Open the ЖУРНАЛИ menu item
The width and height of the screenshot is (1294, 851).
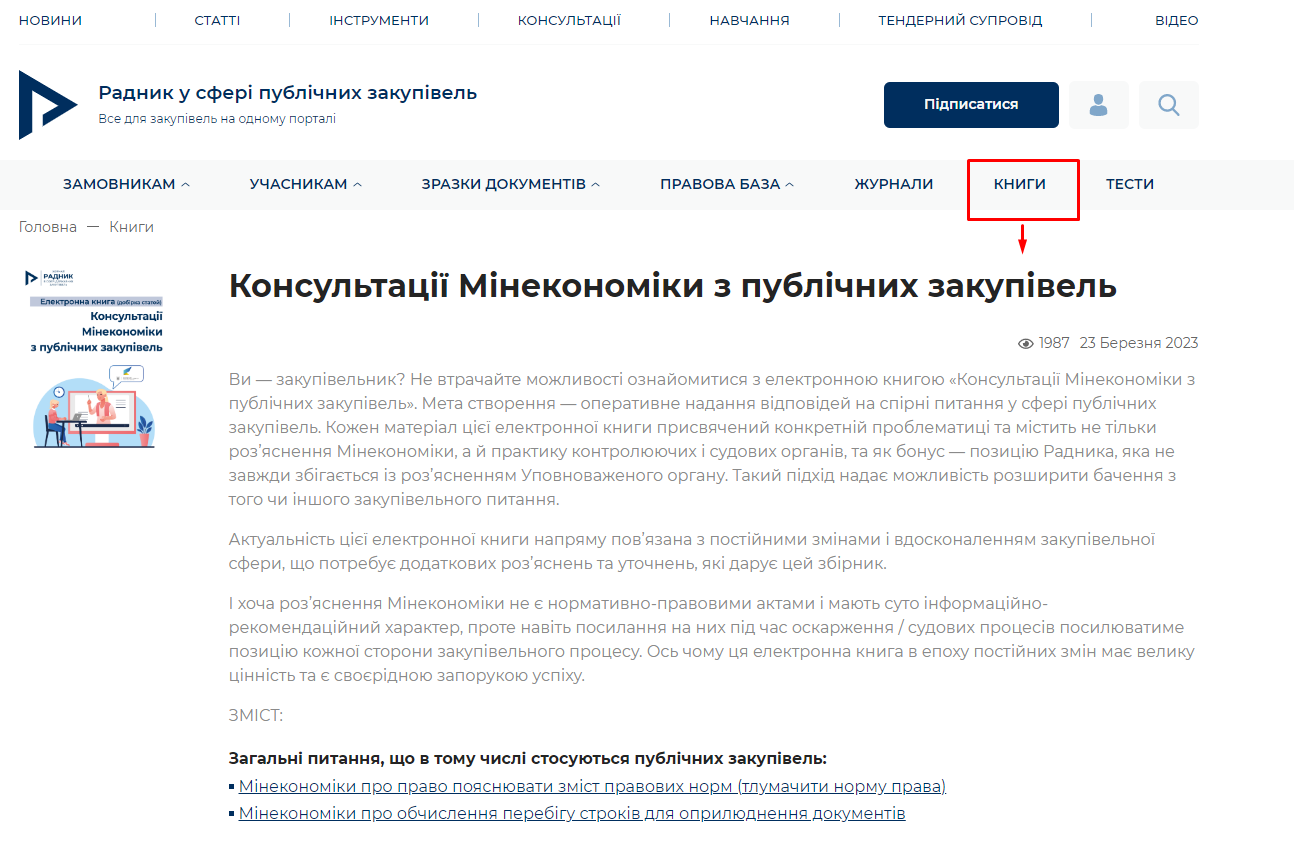click(x=893, y=184)
